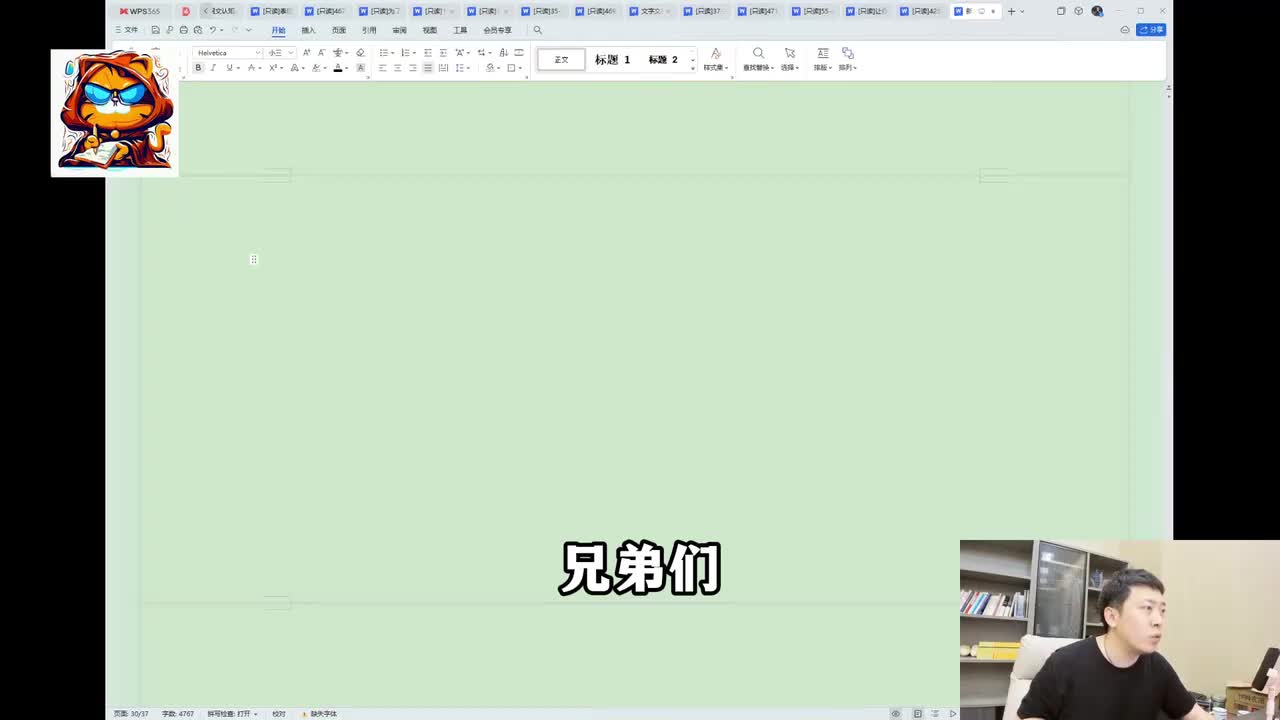Click the plus icon to add new tab
This screenshot has width=1280, height=720.
click(x=1011, y=11)
